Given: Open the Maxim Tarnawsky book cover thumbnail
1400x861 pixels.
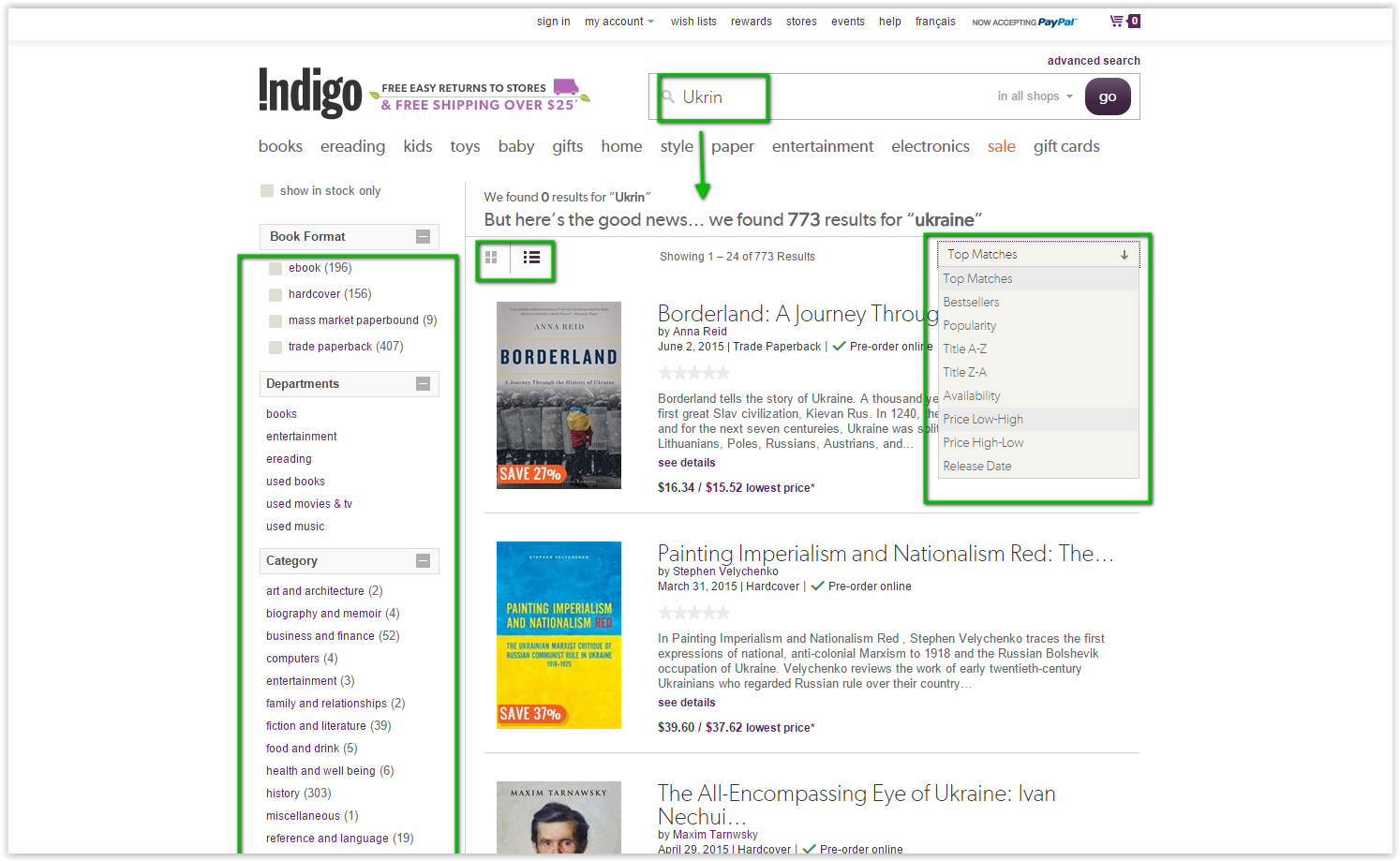Looking at the screenshot, I should (x=559, y=817).
